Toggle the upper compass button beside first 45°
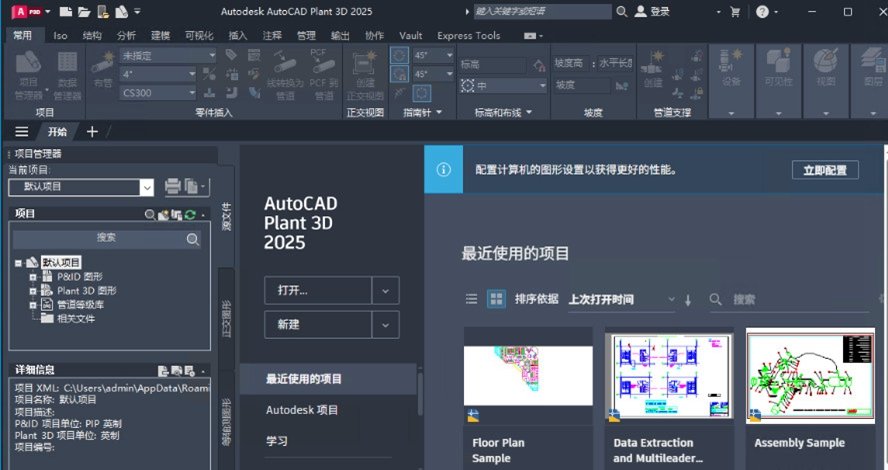This screenshot has height=470, width=888. (399, 55)
